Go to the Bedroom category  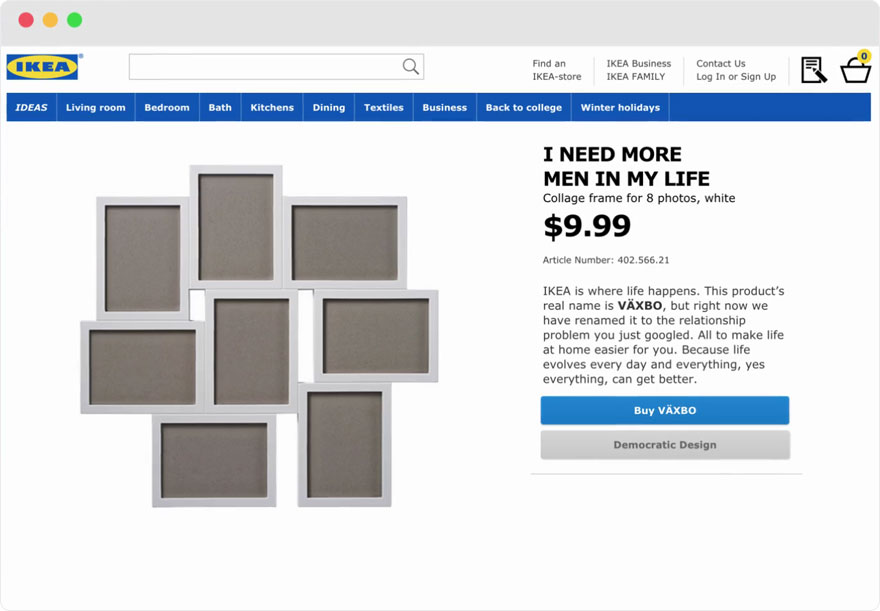pos(166,108)
